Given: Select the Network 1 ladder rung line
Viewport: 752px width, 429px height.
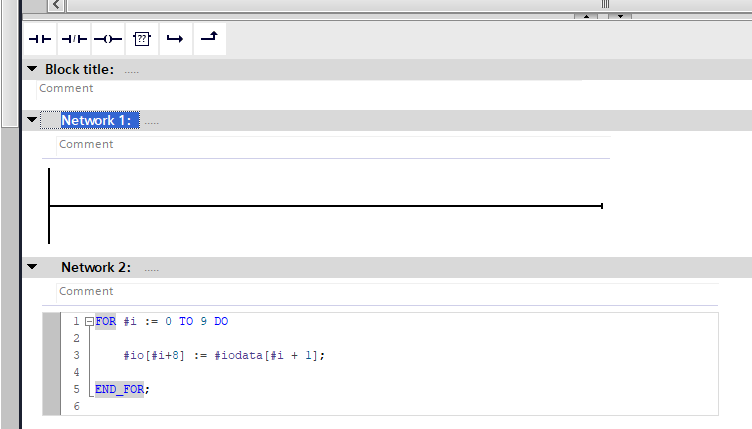Looking at the screenshot, I should coord(326,206).
